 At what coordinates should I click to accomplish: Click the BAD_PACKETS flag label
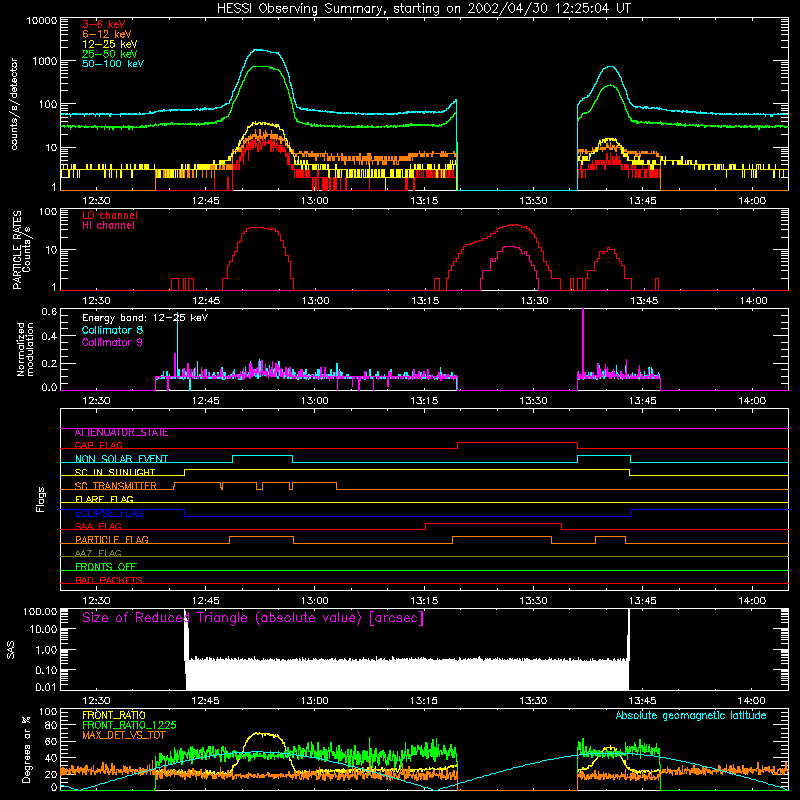(x=109, y=581)
